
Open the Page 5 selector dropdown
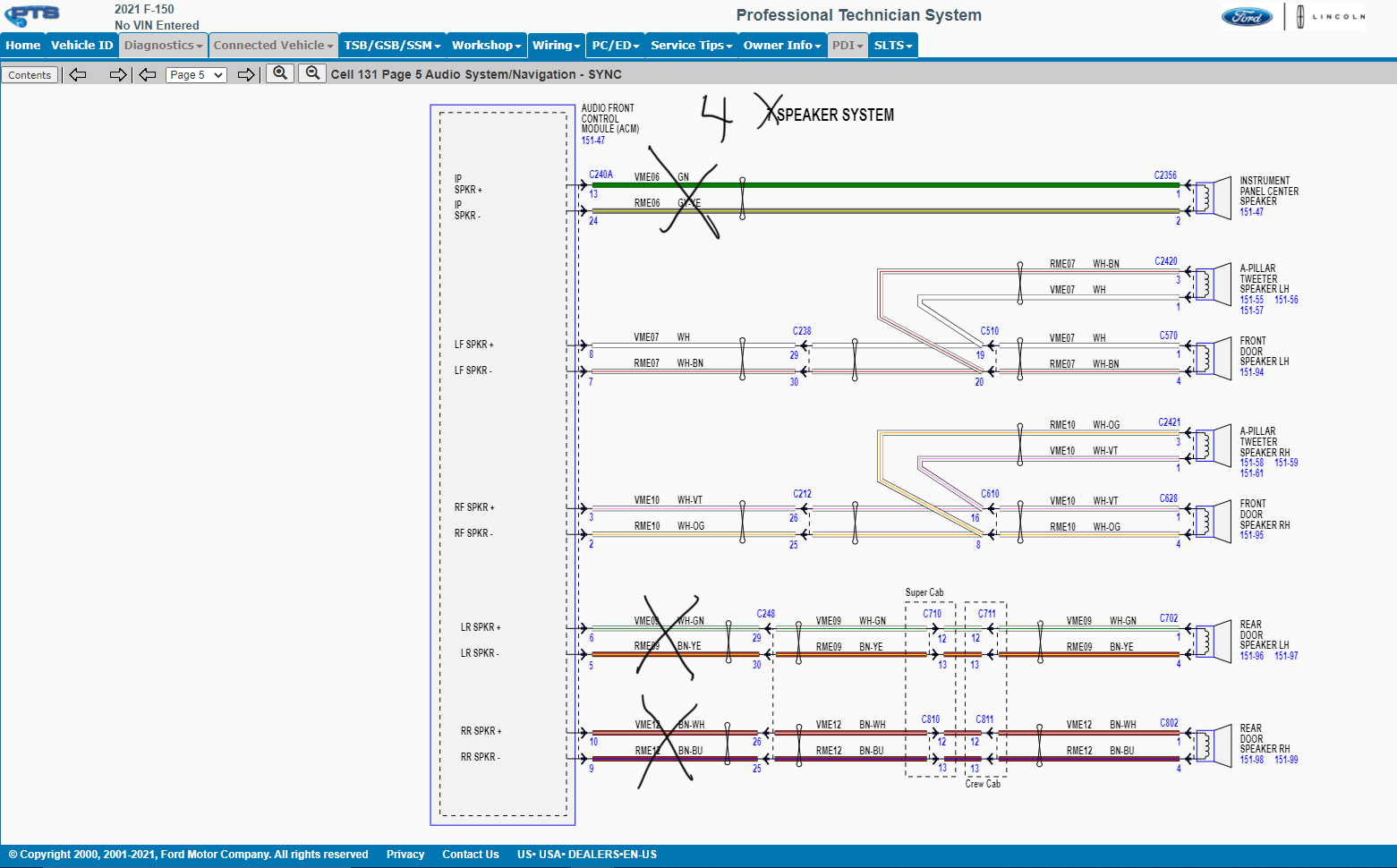(x=196, y=75)
